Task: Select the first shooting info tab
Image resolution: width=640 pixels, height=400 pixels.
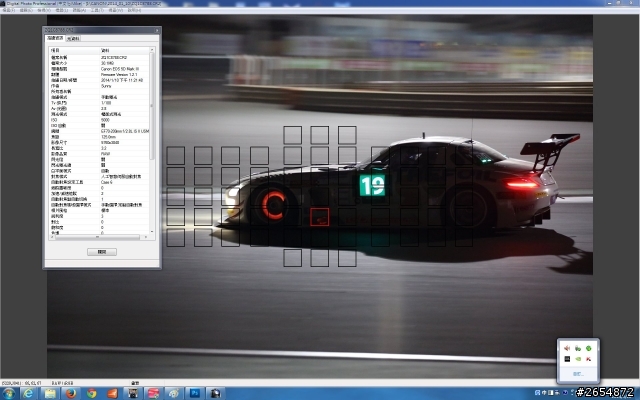Action: point(55,38)
